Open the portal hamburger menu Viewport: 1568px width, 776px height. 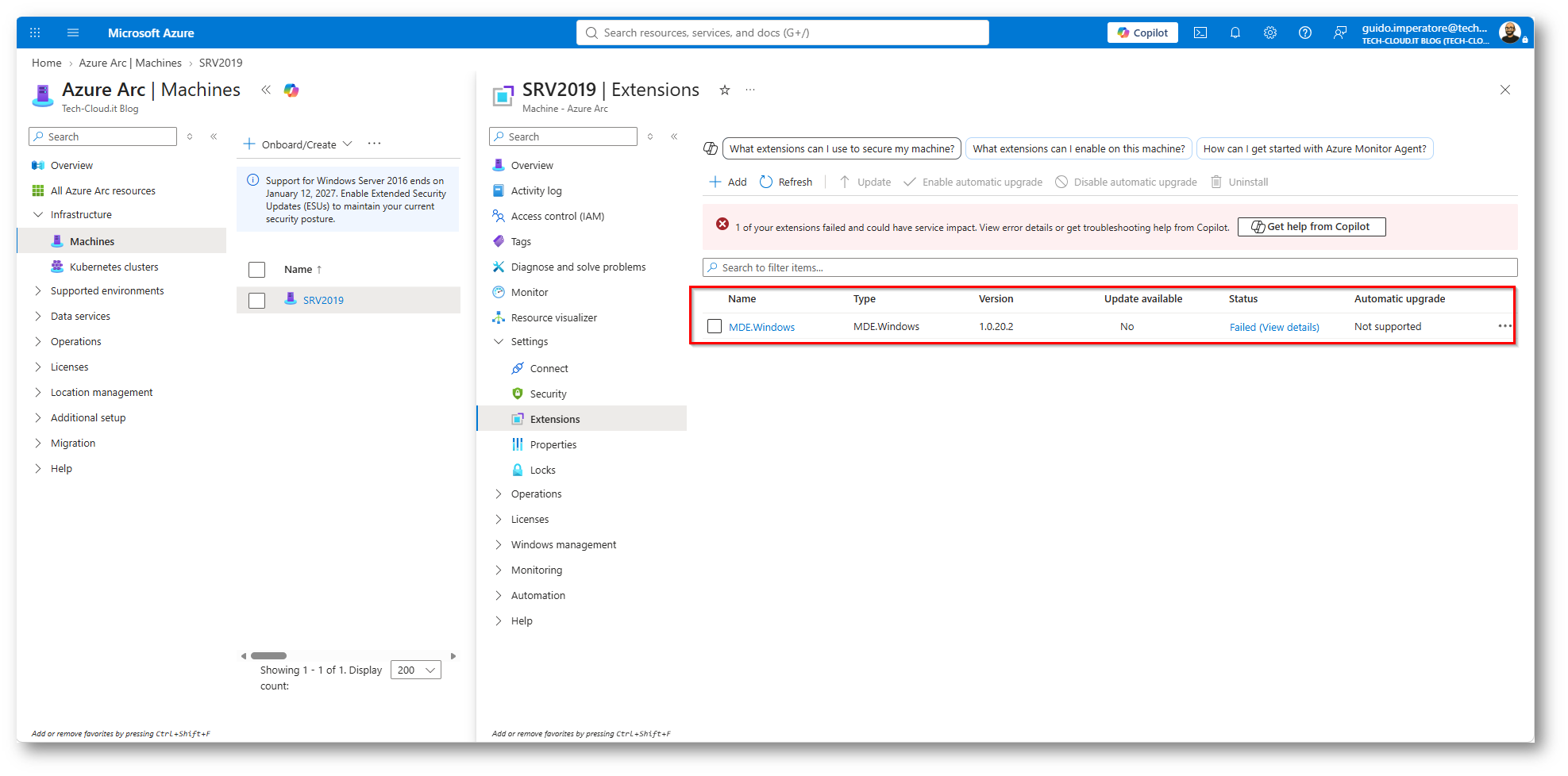pos(73,33)
